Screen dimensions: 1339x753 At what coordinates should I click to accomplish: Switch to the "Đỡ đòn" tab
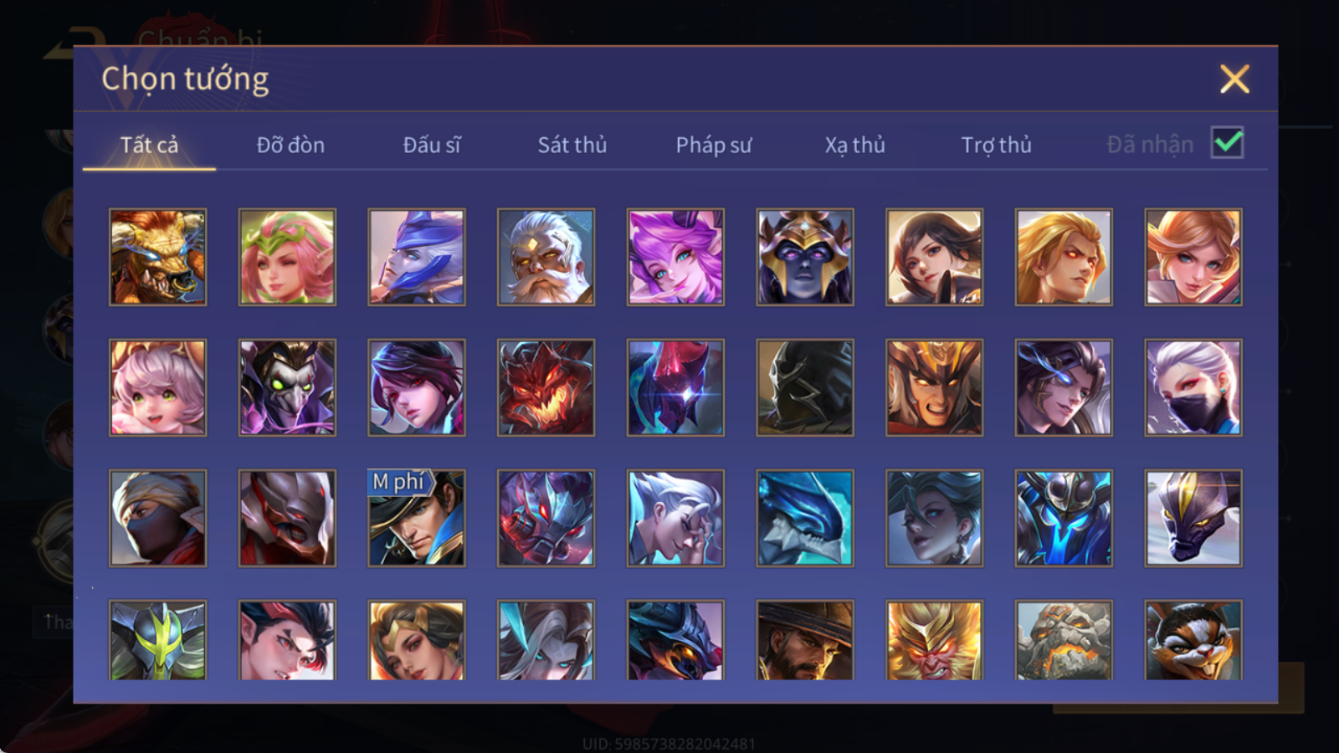tap(290, 145)
